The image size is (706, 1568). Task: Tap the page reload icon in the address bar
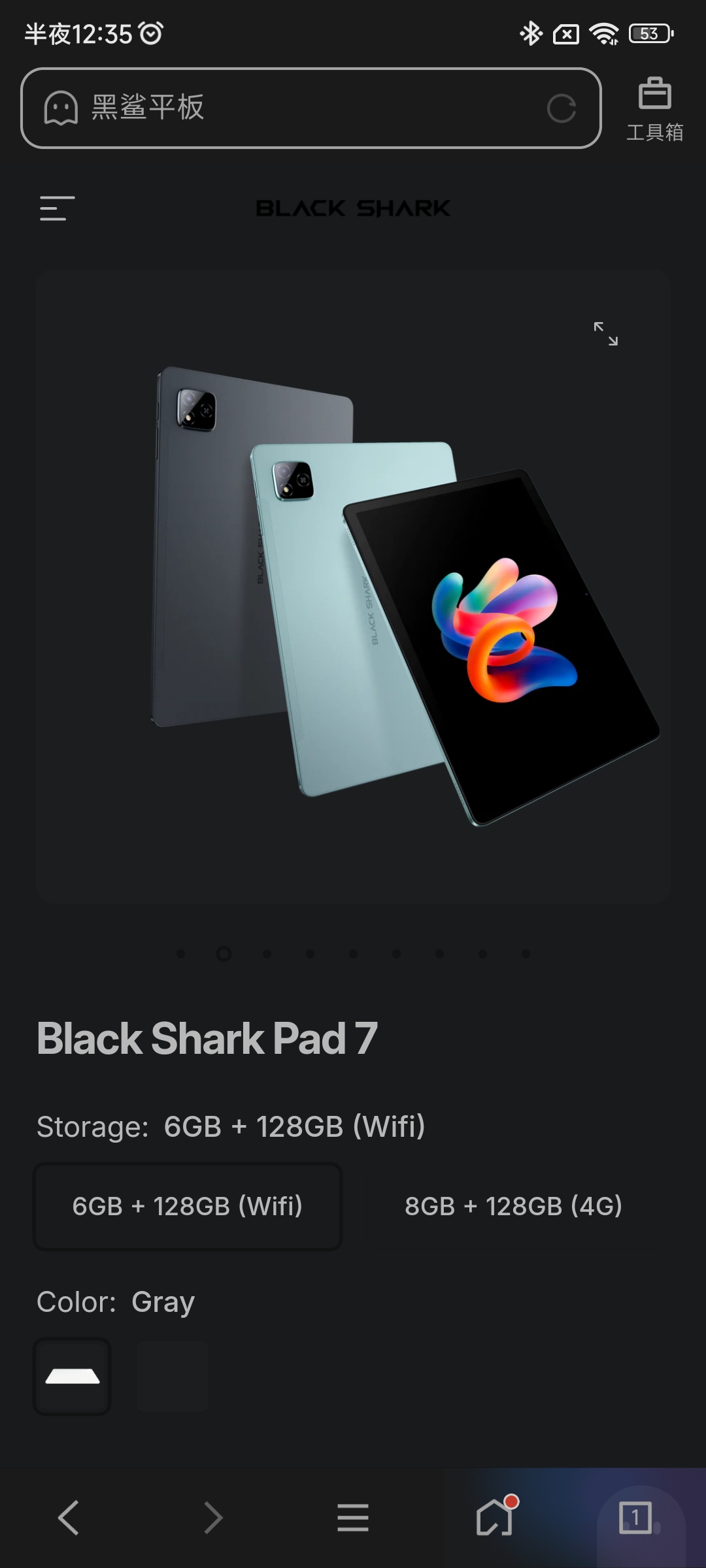pyautogui.click(x=562, y=108)
